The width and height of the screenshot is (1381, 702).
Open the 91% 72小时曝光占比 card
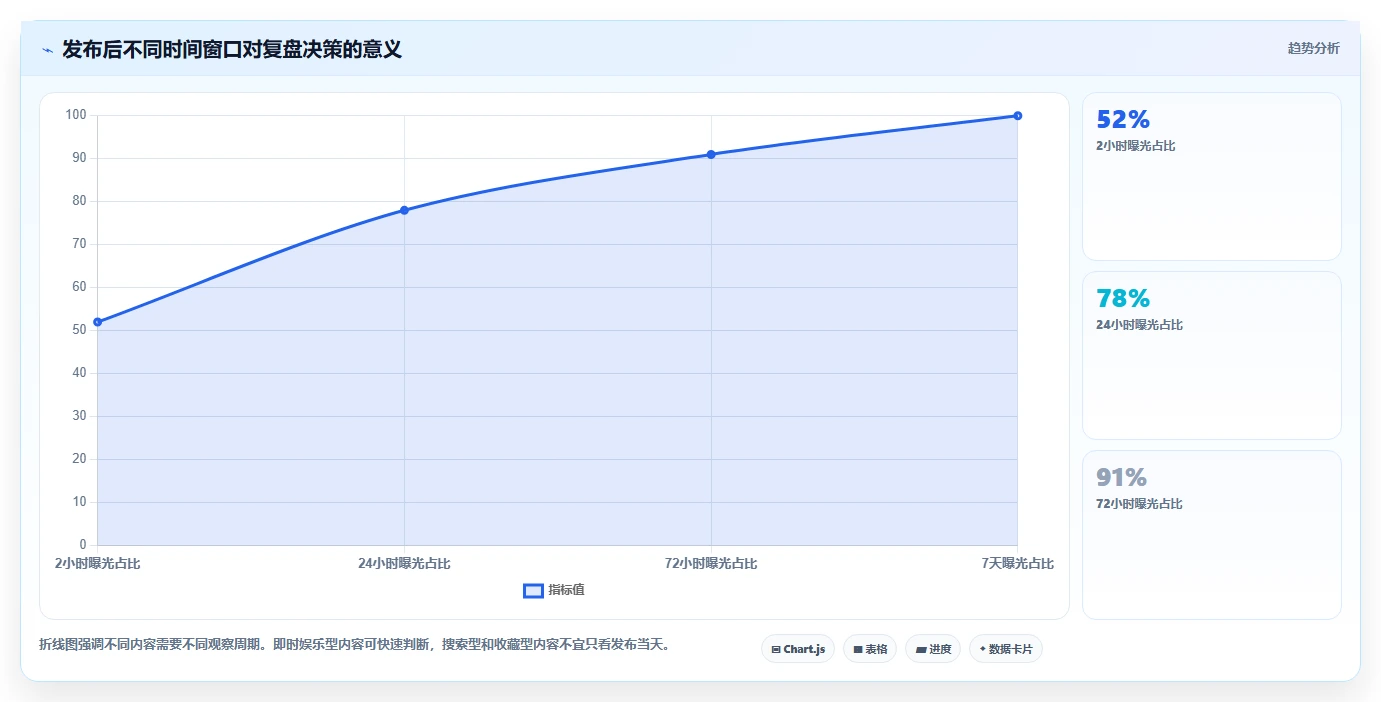[x=1211, y=534]
